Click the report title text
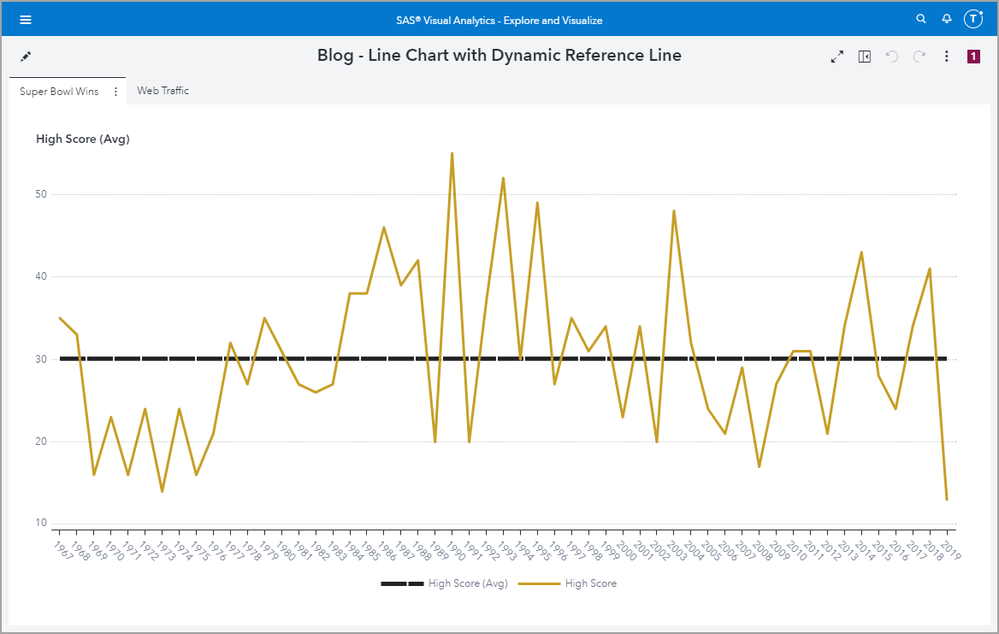The width and height of the screenshot is (999, 634). pos(499,56)
